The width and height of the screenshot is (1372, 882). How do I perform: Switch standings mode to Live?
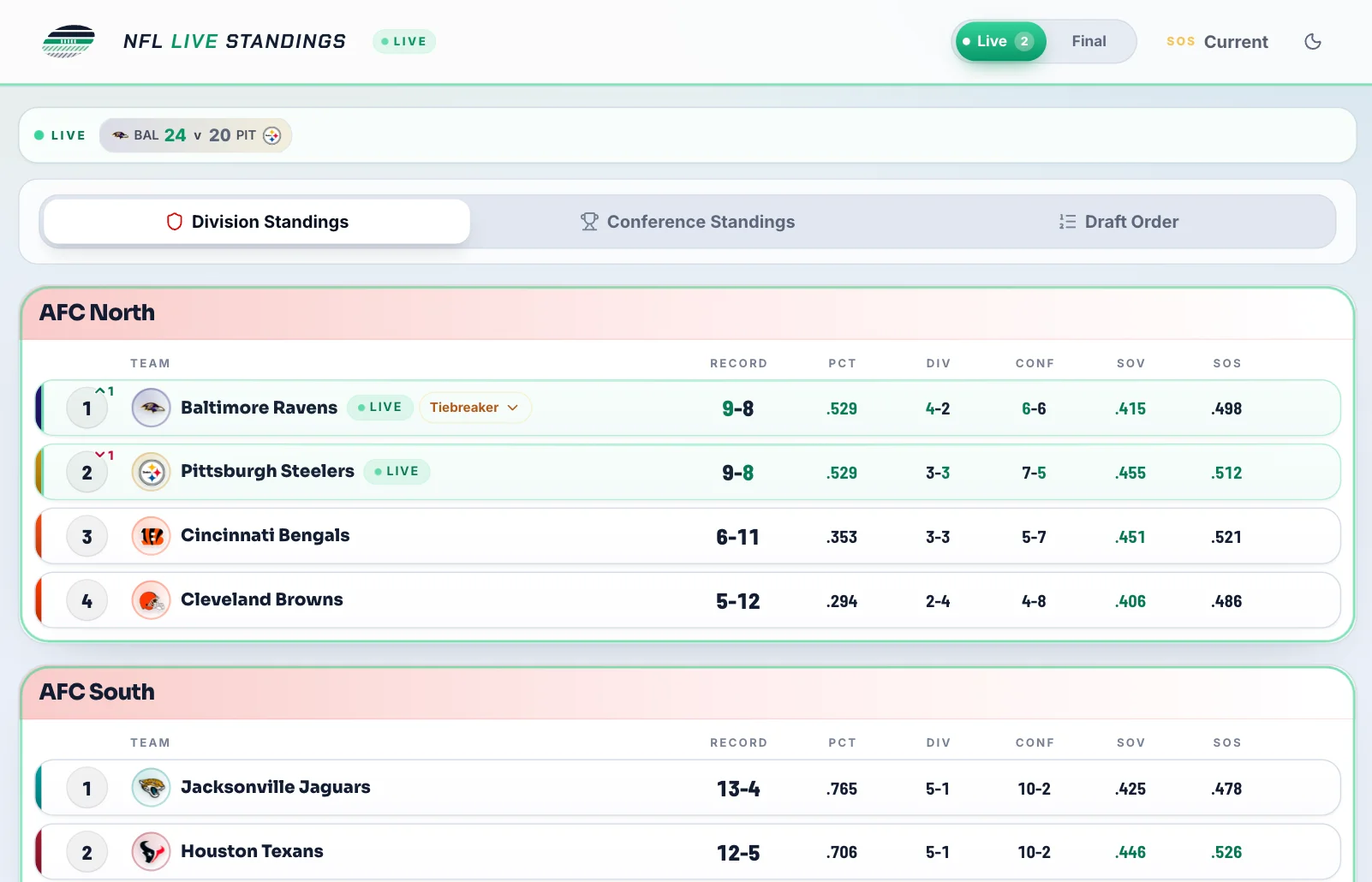[x=1000, y=41]
